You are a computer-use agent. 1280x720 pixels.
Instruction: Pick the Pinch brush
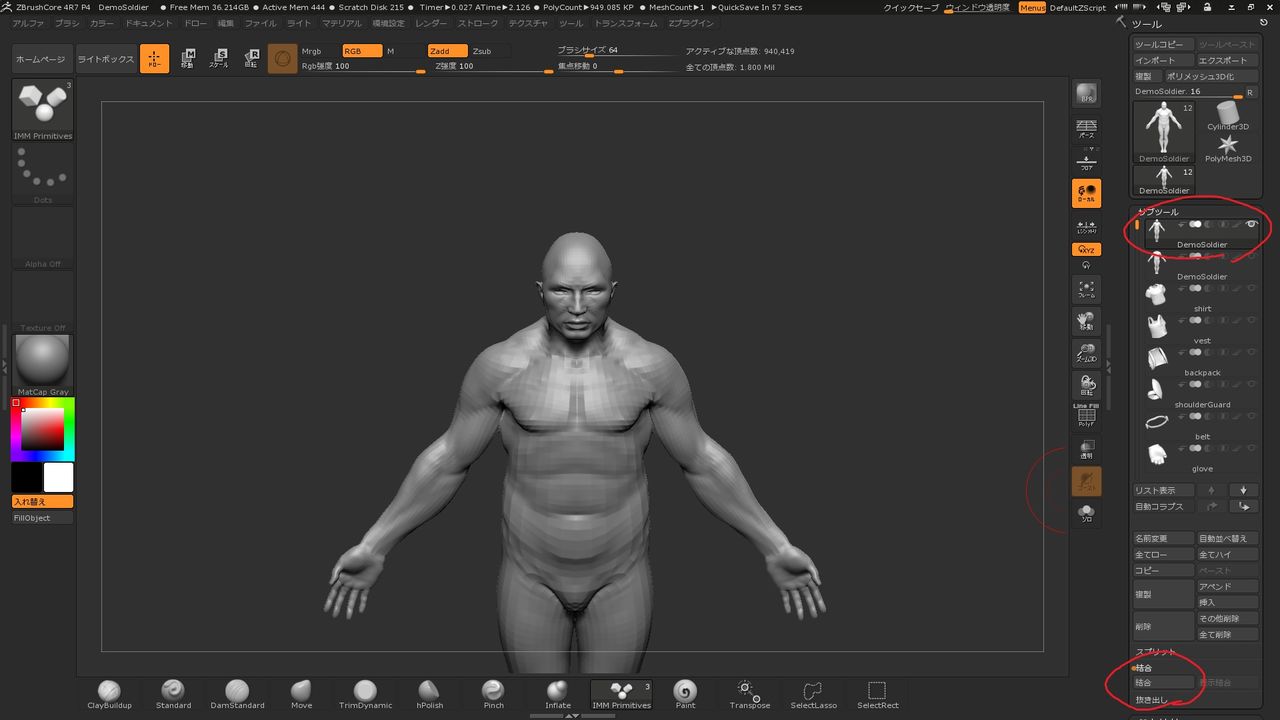pos(493,692)
